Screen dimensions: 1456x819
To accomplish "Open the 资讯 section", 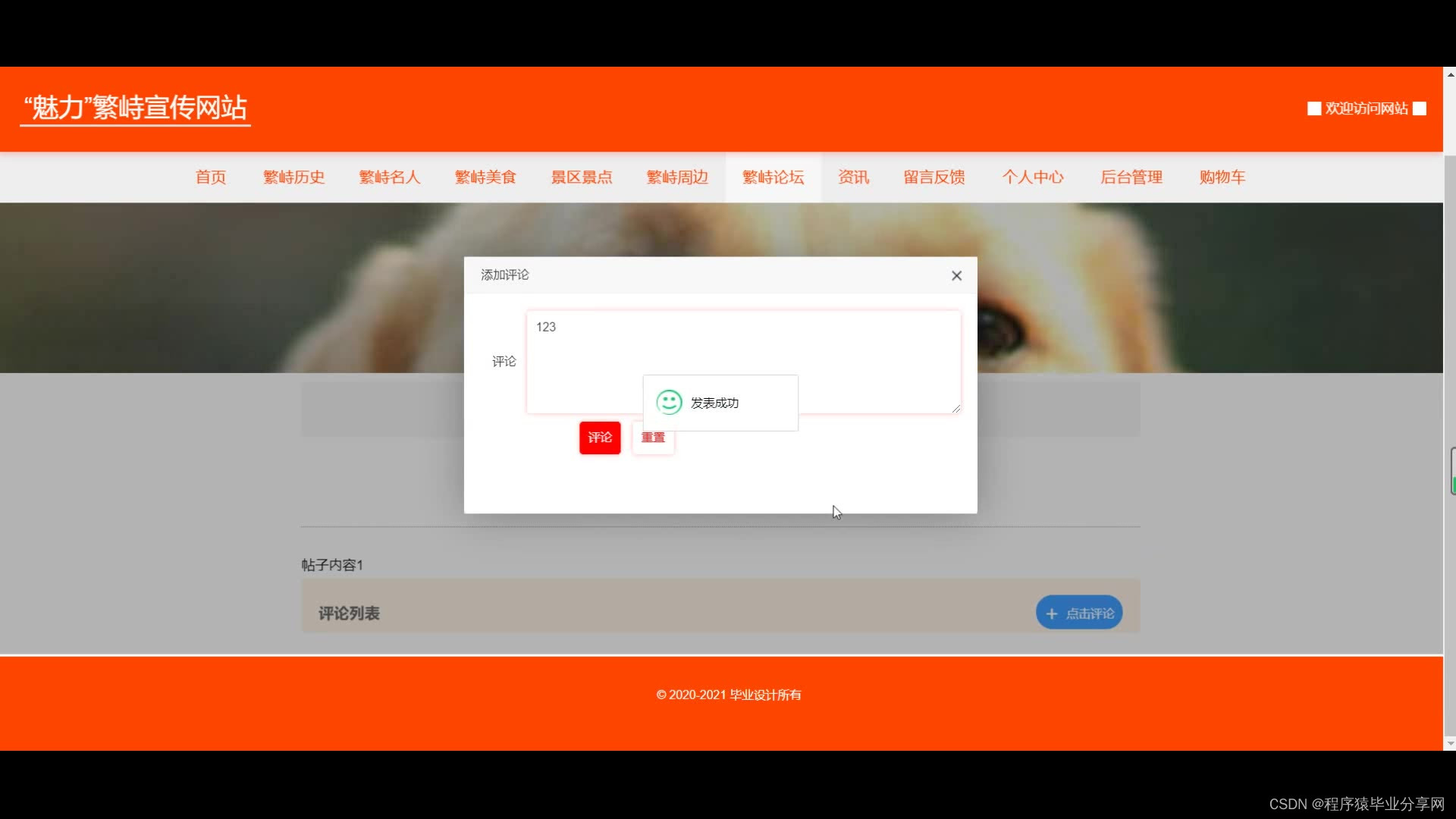I will (854, 177).
